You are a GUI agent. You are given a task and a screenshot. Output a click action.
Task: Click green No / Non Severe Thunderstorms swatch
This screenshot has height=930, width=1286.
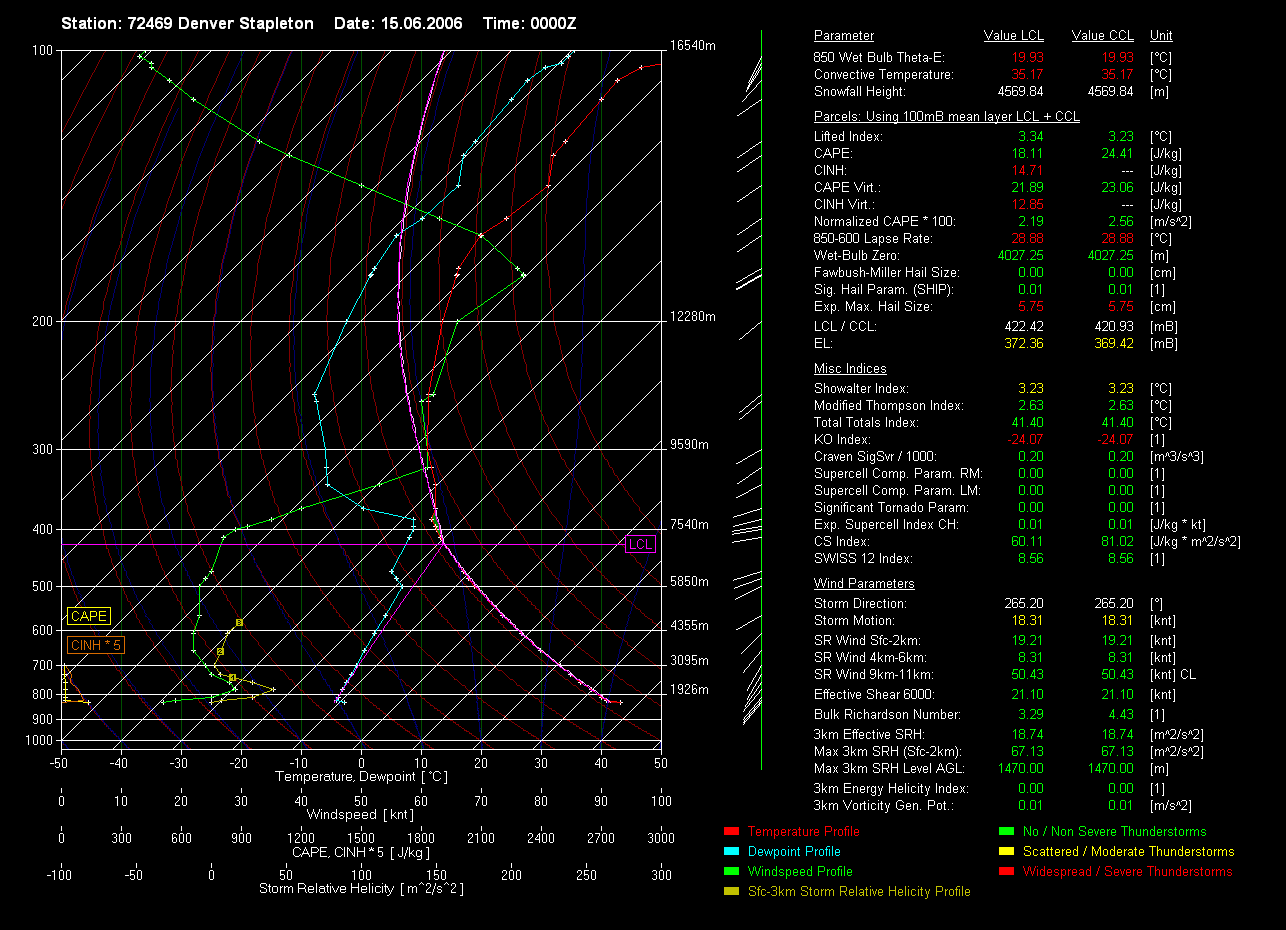click(1006, 832)
